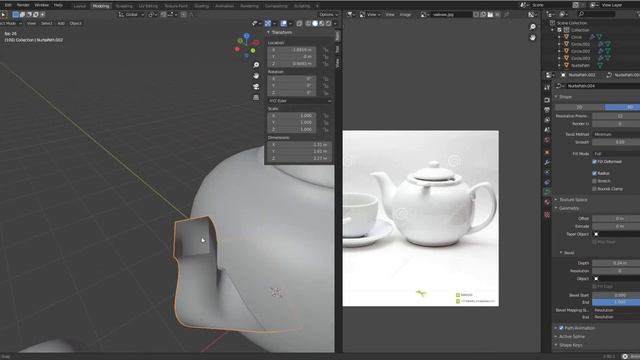Toggle Radius checkbox

coord(594,173)
